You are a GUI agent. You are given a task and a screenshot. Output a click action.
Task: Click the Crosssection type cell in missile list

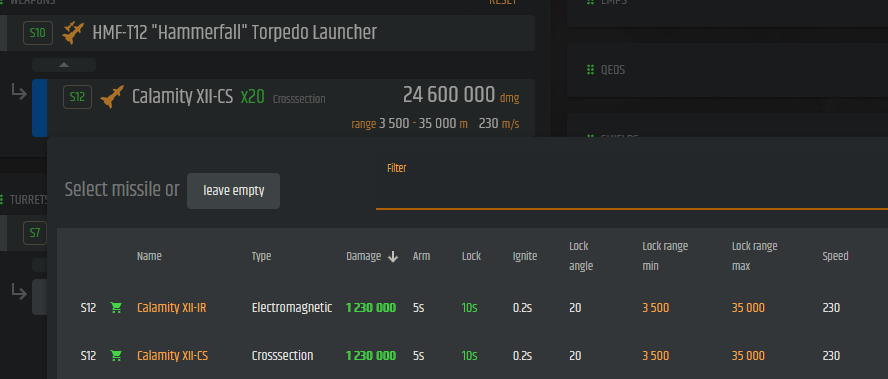point(282,356)
